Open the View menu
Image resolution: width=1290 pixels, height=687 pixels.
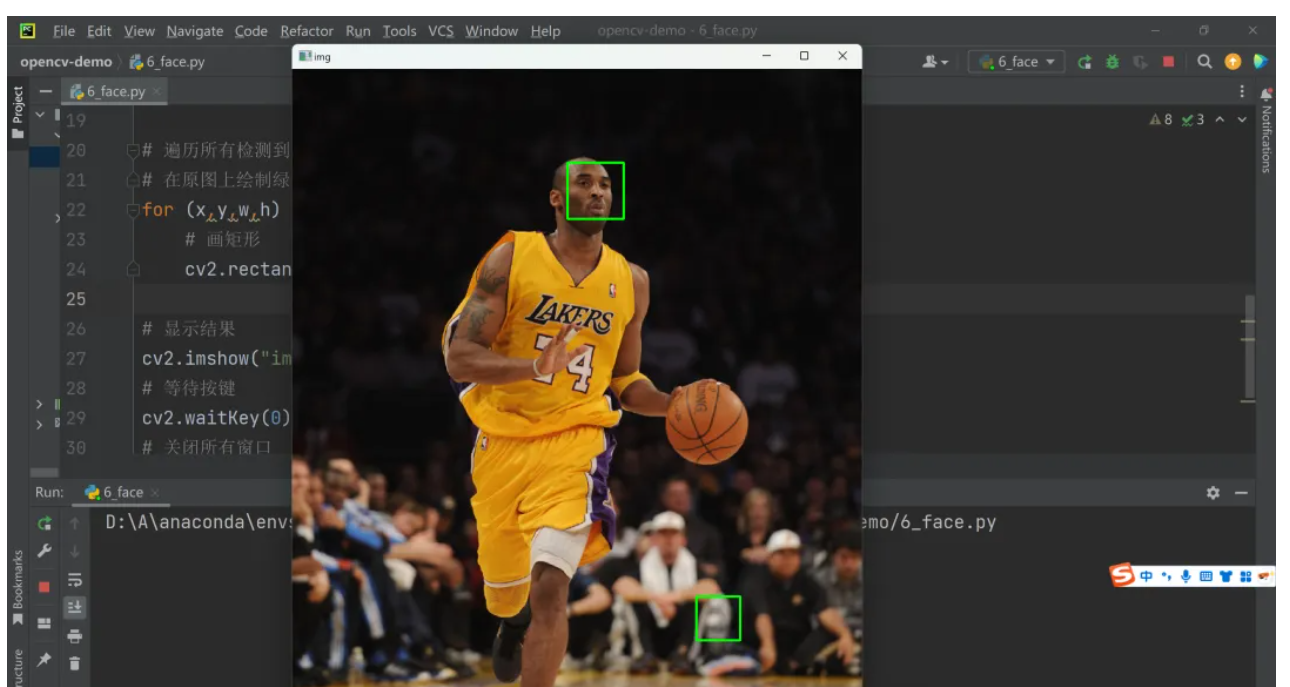click(x=139, y=31)
